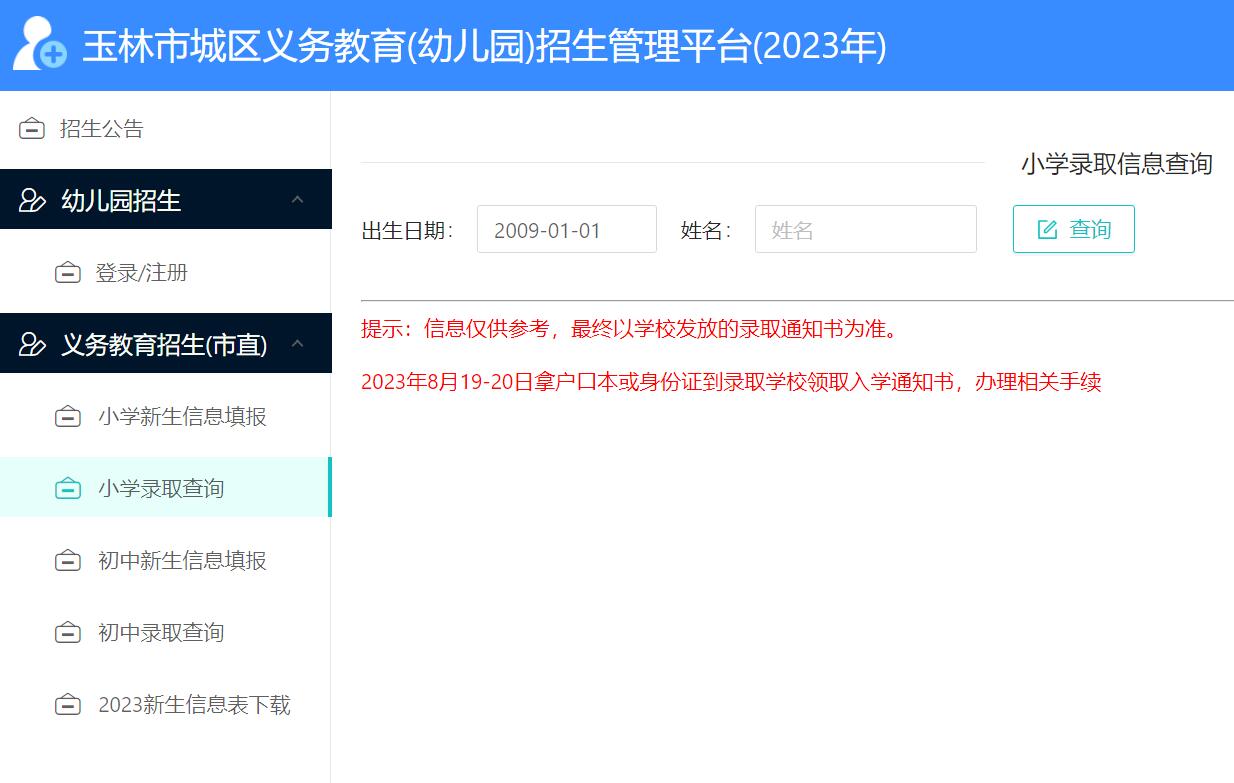The width and height of the screenshot is (1234, 783).
Task: Click the platform title in the header
Action: 484,46
